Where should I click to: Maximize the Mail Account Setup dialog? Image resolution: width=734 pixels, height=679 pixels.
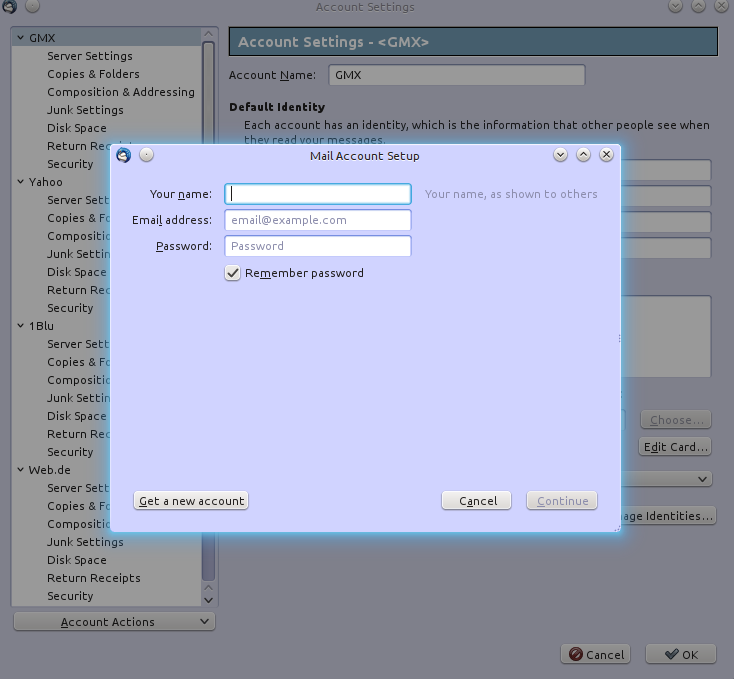(x=583, y=155)
